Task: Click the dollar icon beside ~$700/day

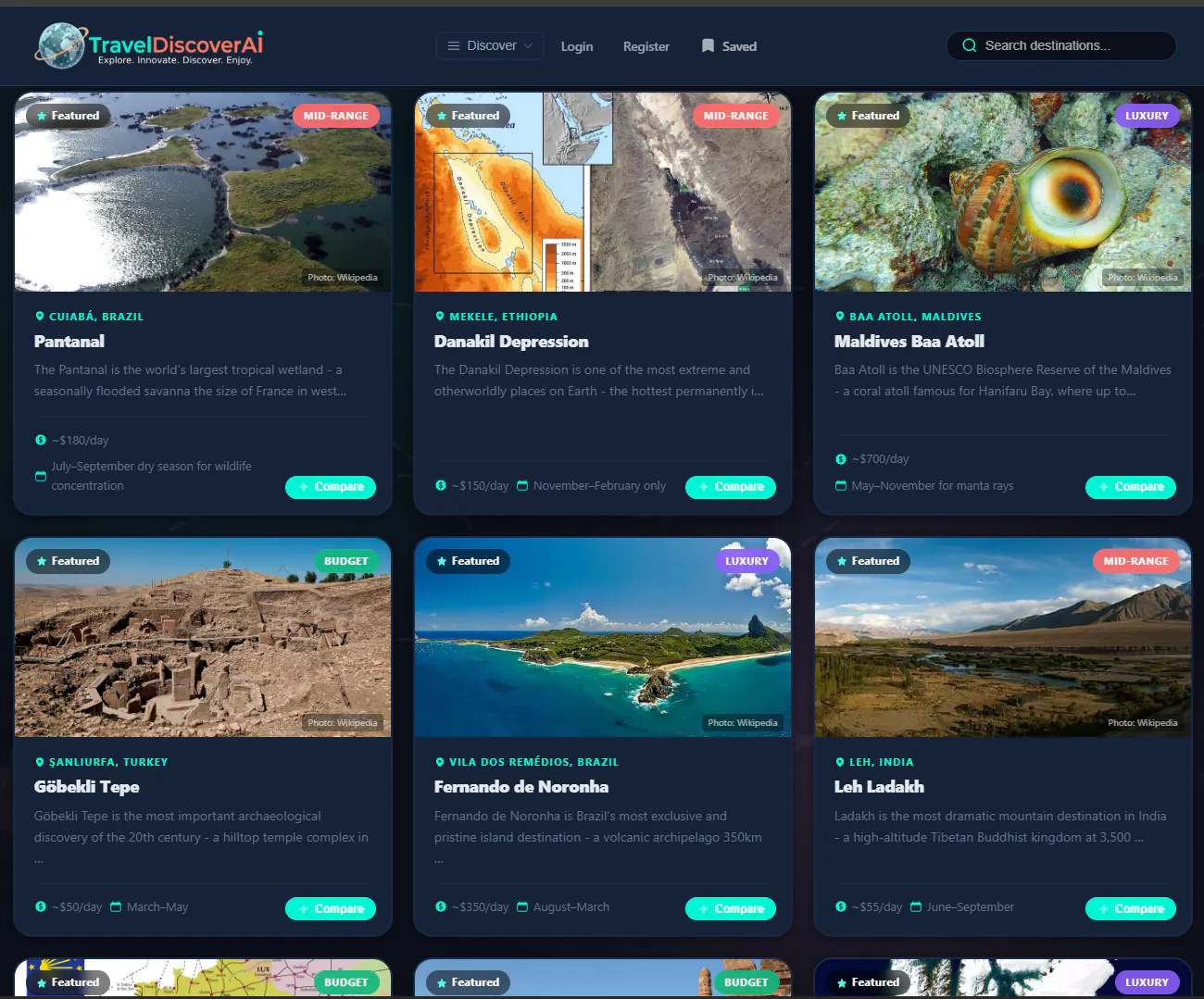Action: click(841, 458)
